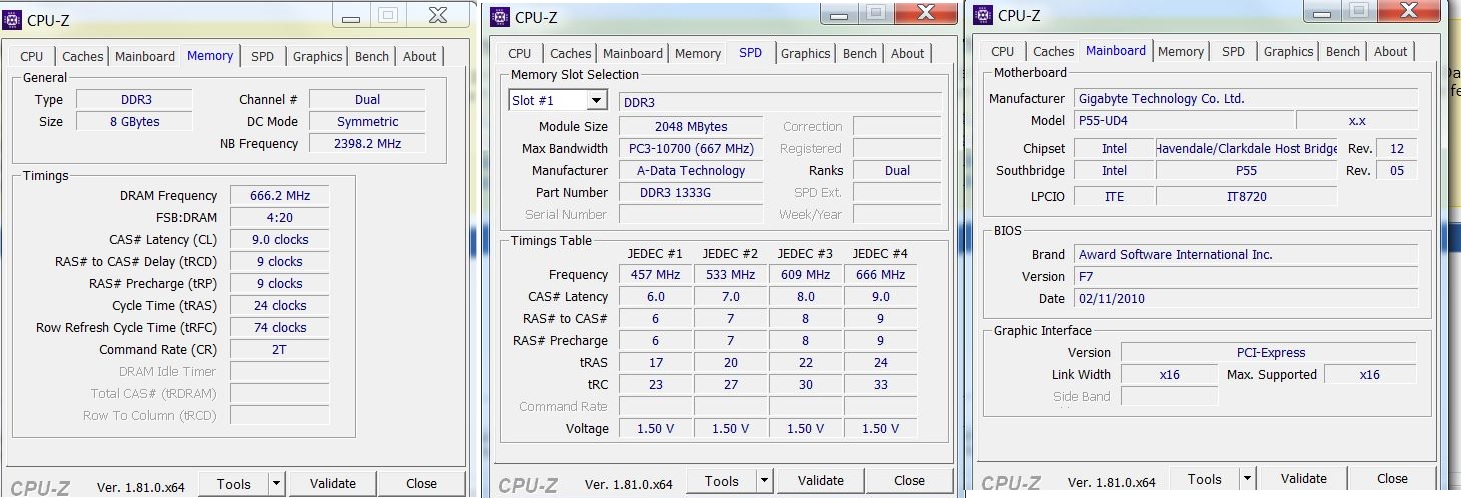The width and height of the screenshot is (1461, 498).
Task: Click CPU-Z app icon in middle SPD window title bar
Action: [x=499, y=16]
